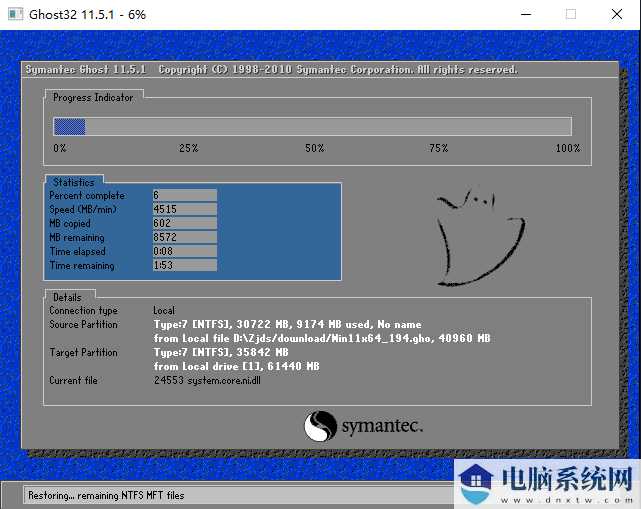
Task: Click the 'Progress Indicator' group label
Action: [93, 97]
